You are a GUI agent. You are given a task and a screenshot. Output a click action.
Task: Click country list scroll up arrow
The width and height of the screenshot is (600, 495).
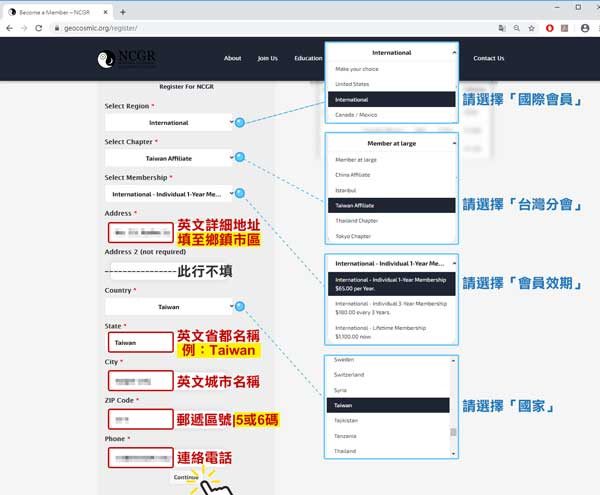453,360
